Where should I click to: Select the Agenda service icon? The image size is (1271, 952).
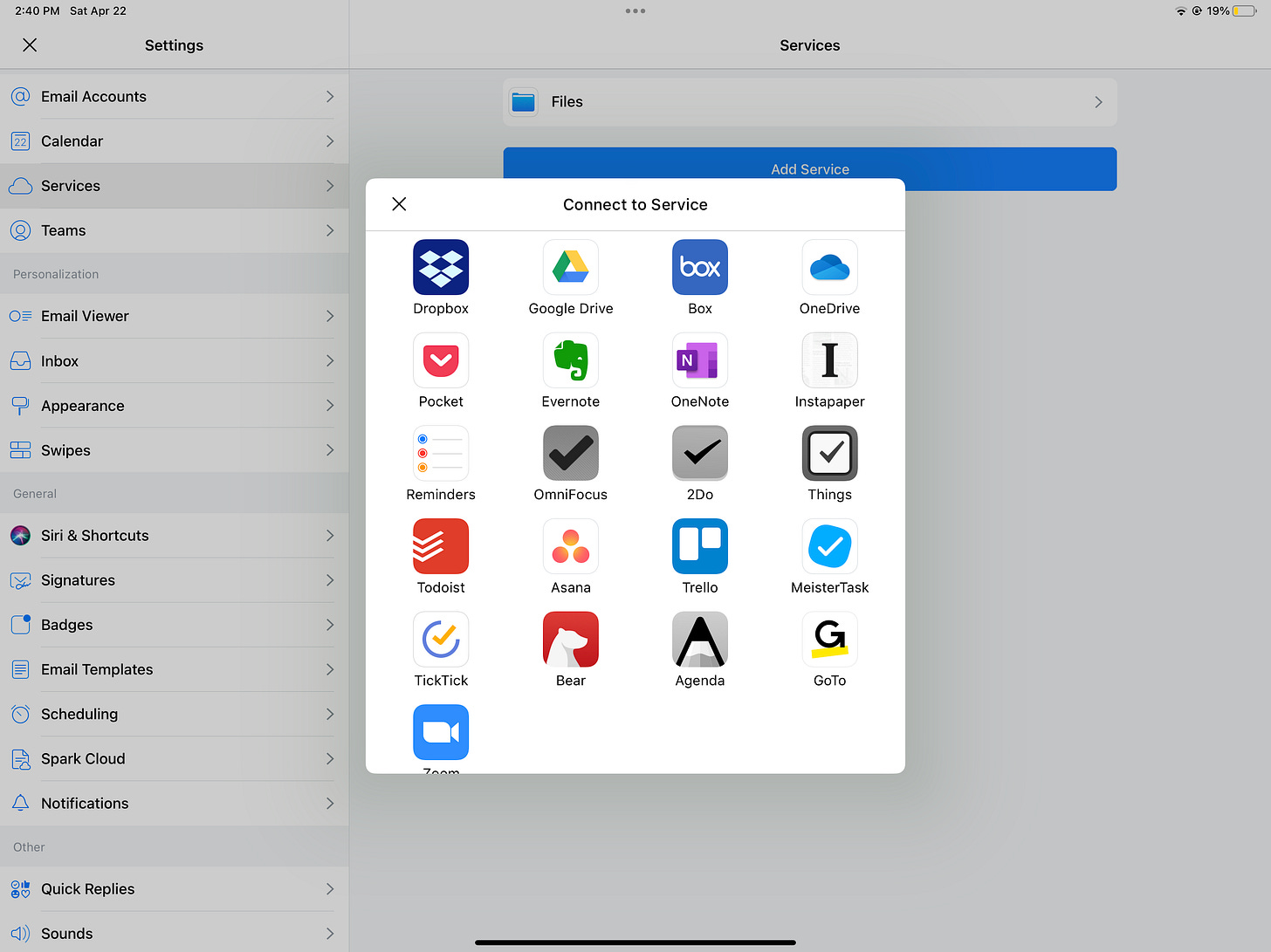[x=700, y=640]
